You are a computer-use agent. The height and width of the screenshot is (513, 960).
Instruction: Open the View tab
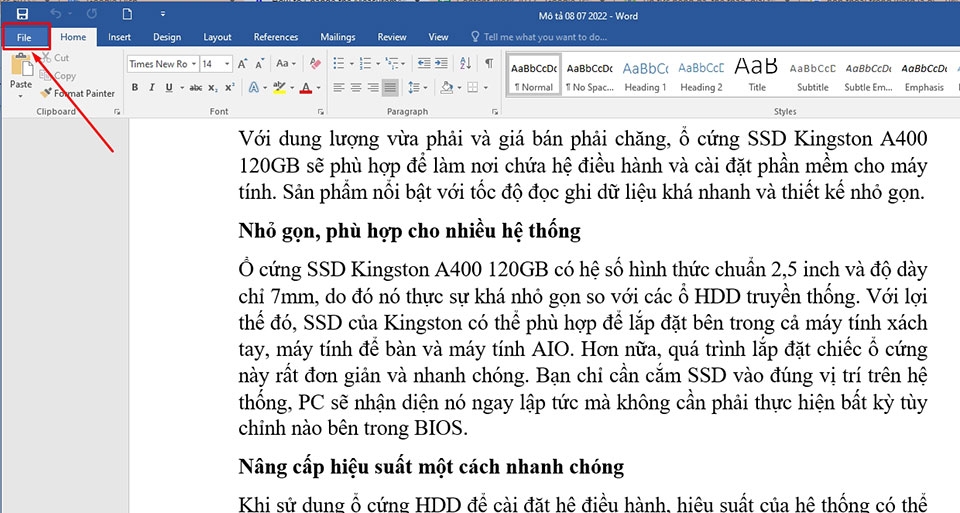(x=438, y=37)
